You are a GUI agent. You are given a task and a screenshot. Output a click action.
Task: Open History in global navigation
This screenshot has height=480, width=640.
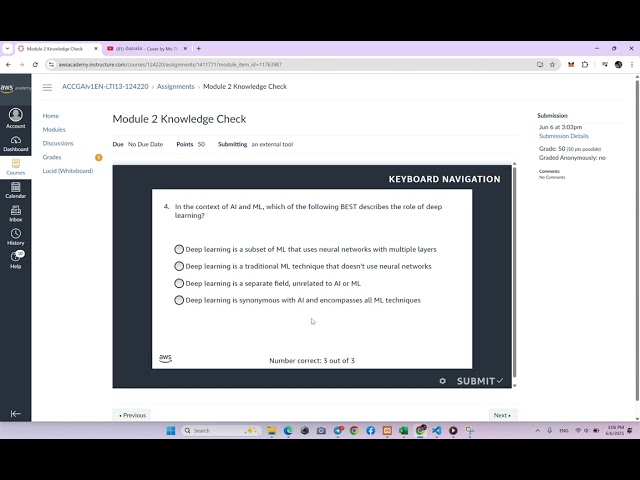pyautogui.click(x=16, y=238)
